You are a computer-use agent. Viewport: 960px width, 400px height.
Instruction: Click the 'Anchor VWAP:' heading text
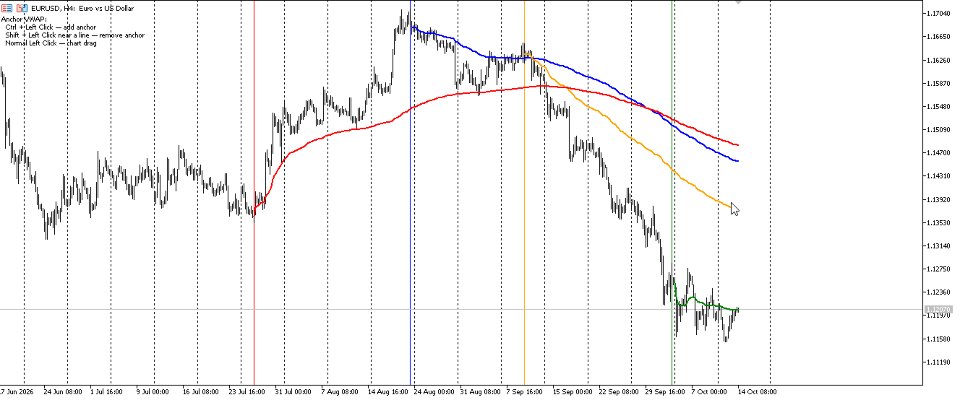pyautogui.click(x=23, y=20)
